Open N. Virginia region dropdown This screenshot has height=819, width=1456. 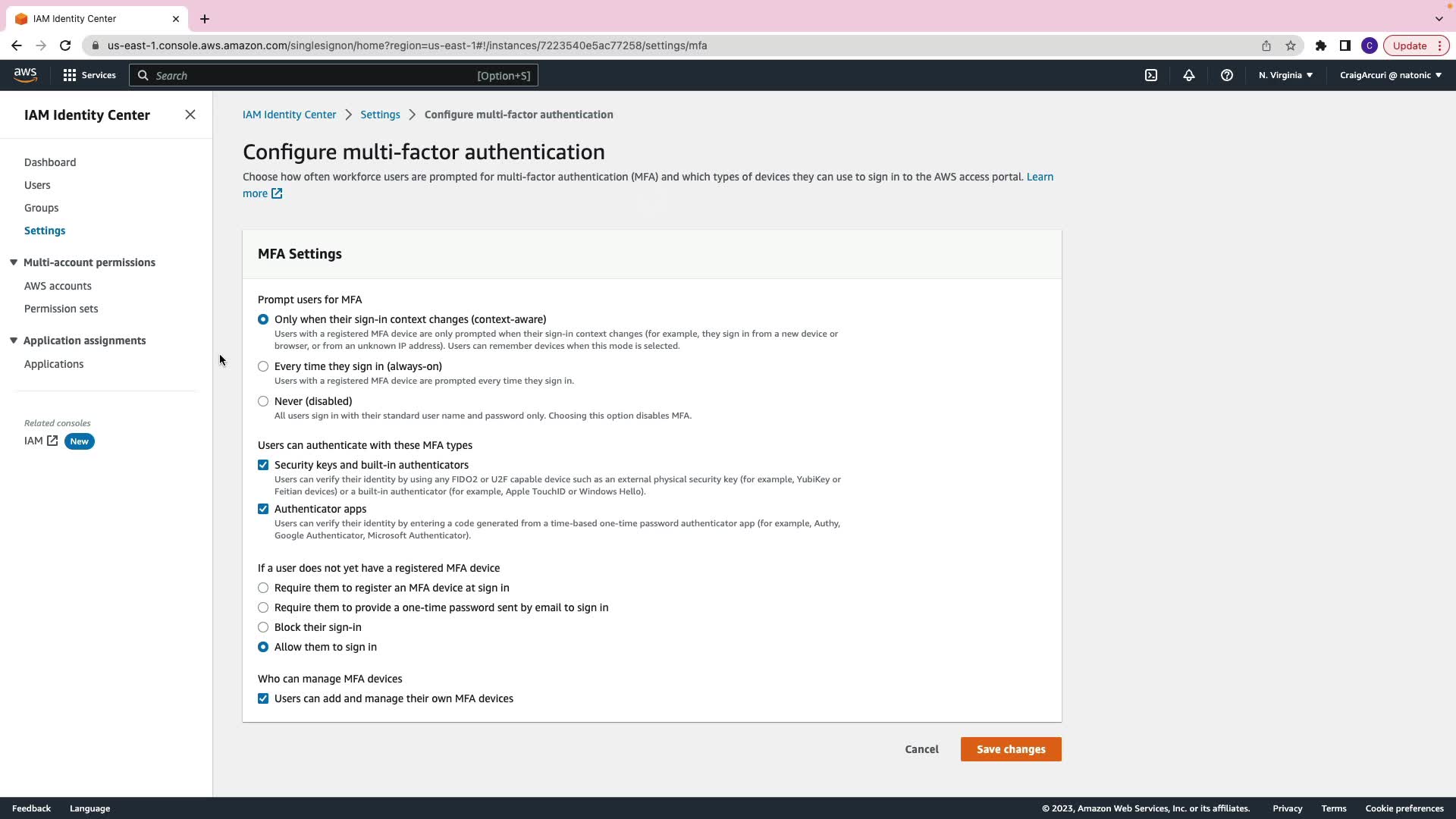coord(1285,75)
